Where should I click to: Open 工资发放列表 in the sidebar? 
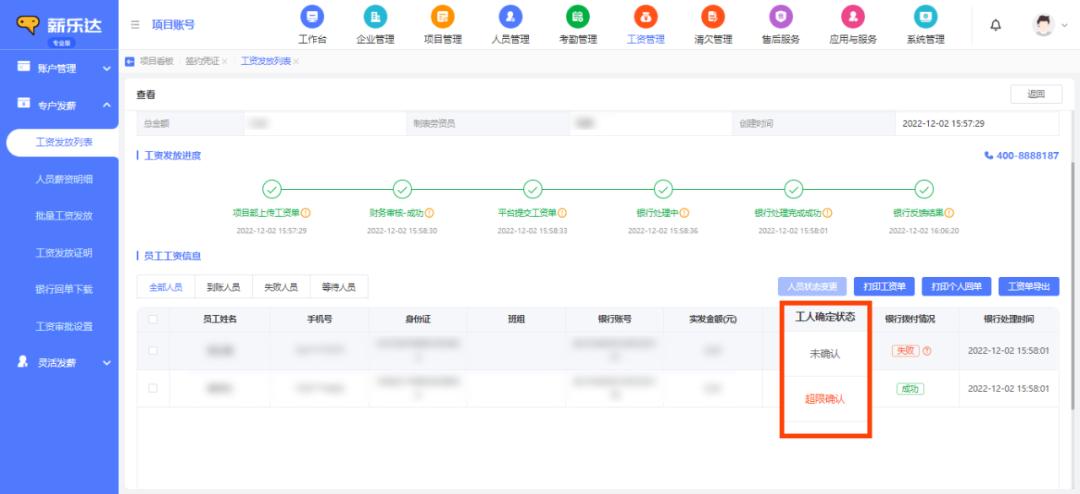[64, 143]
